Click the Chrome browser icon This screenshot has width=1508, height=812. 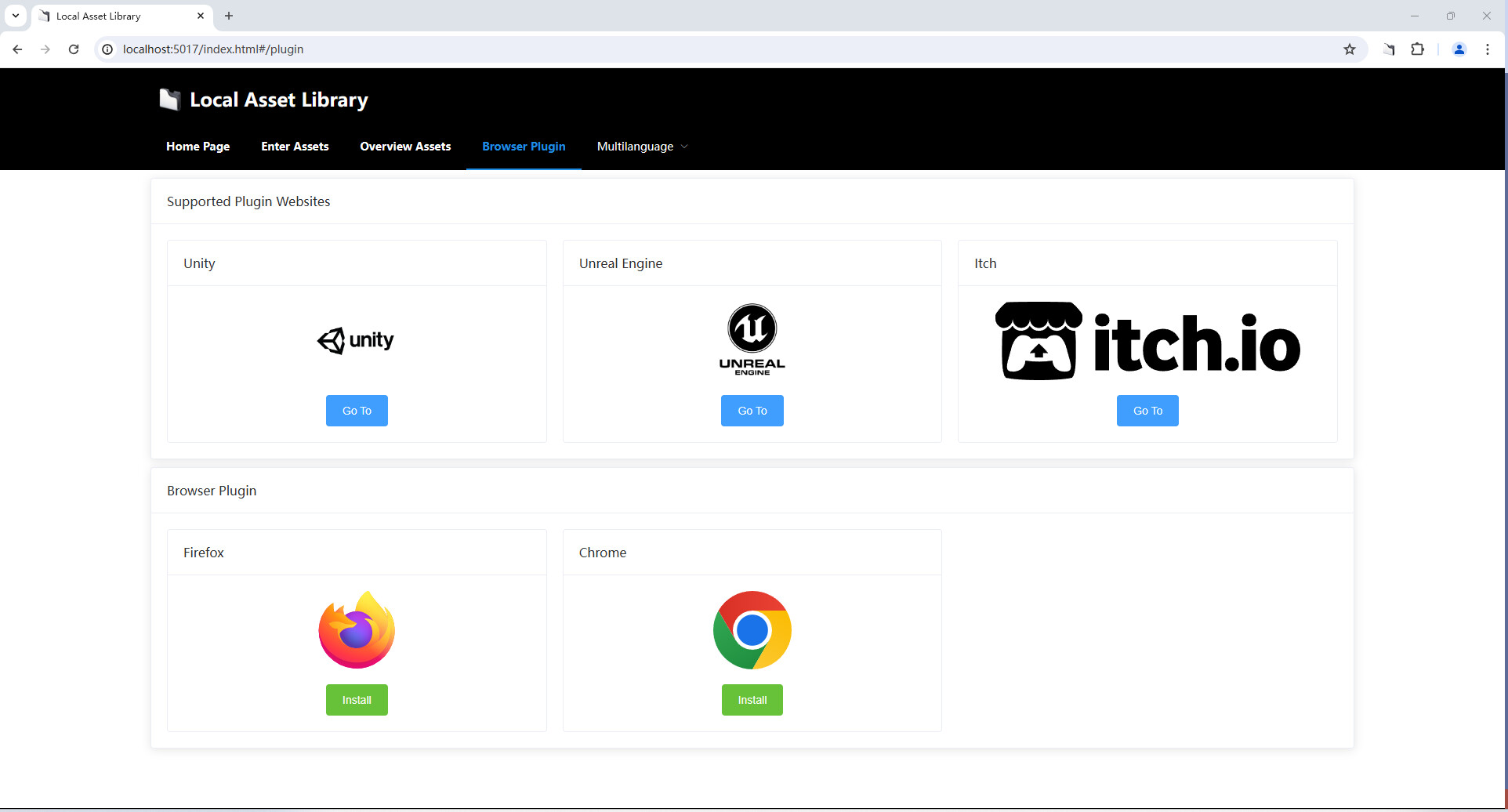(x=751, y=629)
